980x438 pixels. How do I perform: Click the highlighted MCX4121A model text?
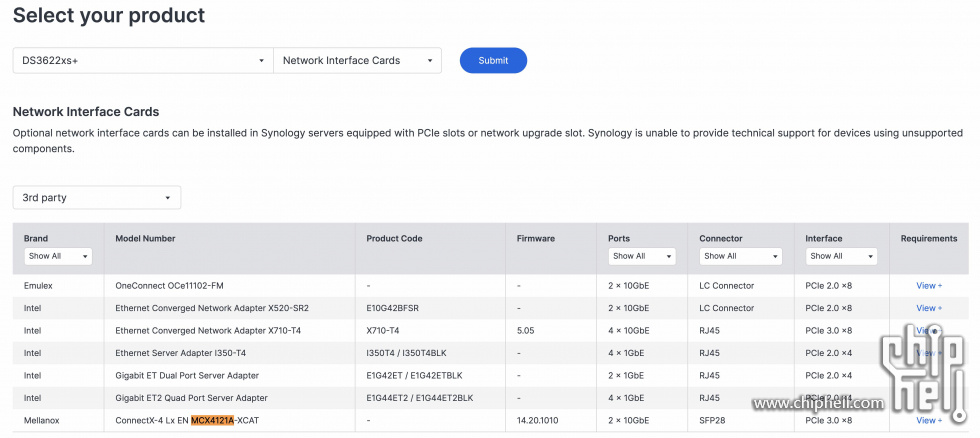[212, 421]
